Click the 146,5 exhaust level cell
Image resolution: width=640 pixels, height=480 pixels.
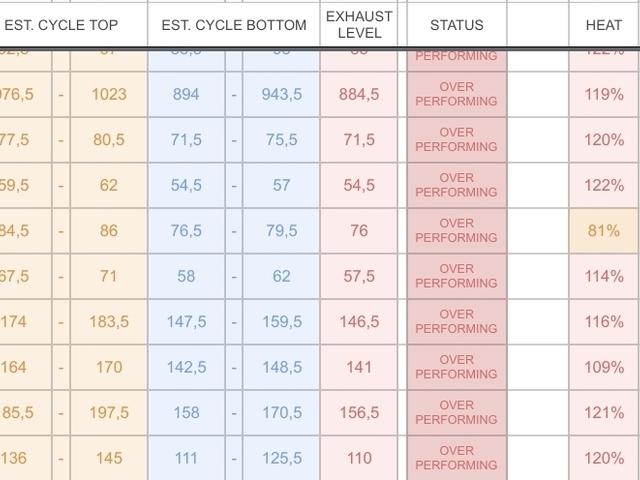pyautogui.click(x=360, y=322)
